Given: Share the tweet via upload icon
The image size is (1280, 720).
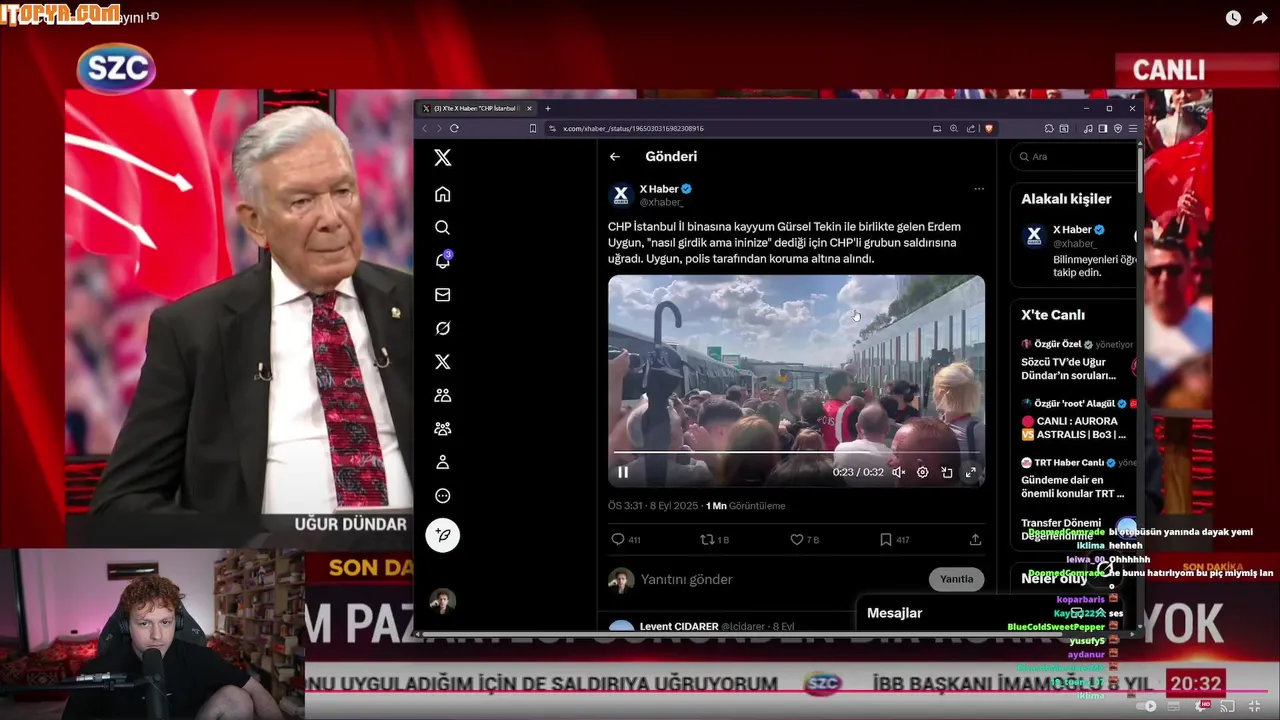Looking at the screenshot, I should pyautogui.click(x=975, y=540).
